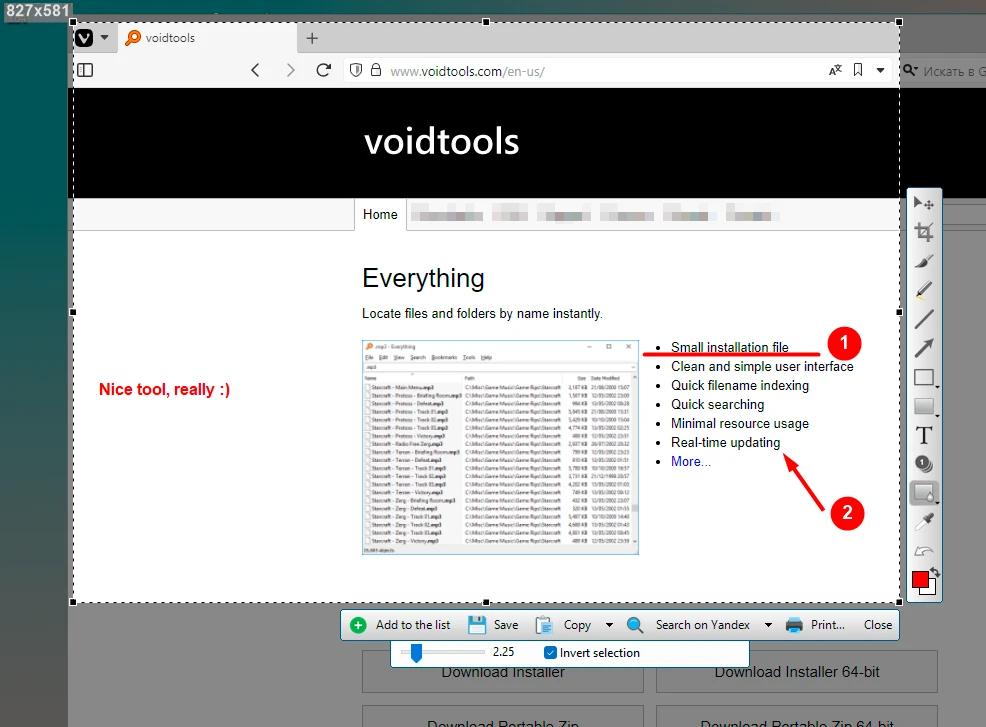
Task: Select the Brush drawing tool
Action: tap(923, 261)
